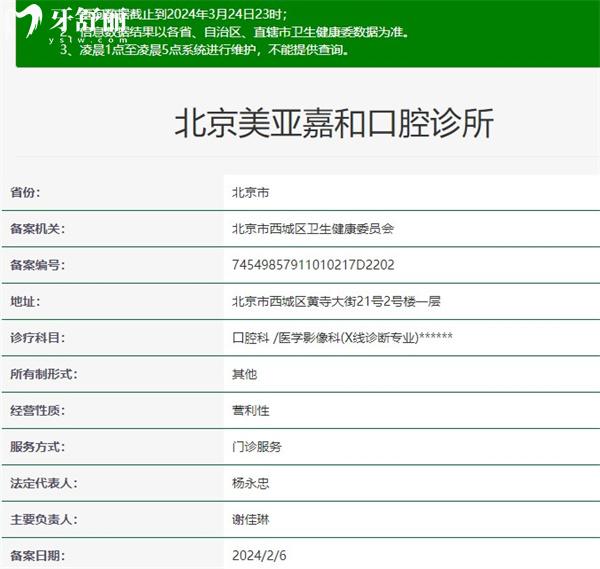Select the 法定代表人 label

[x=43, y=483]
